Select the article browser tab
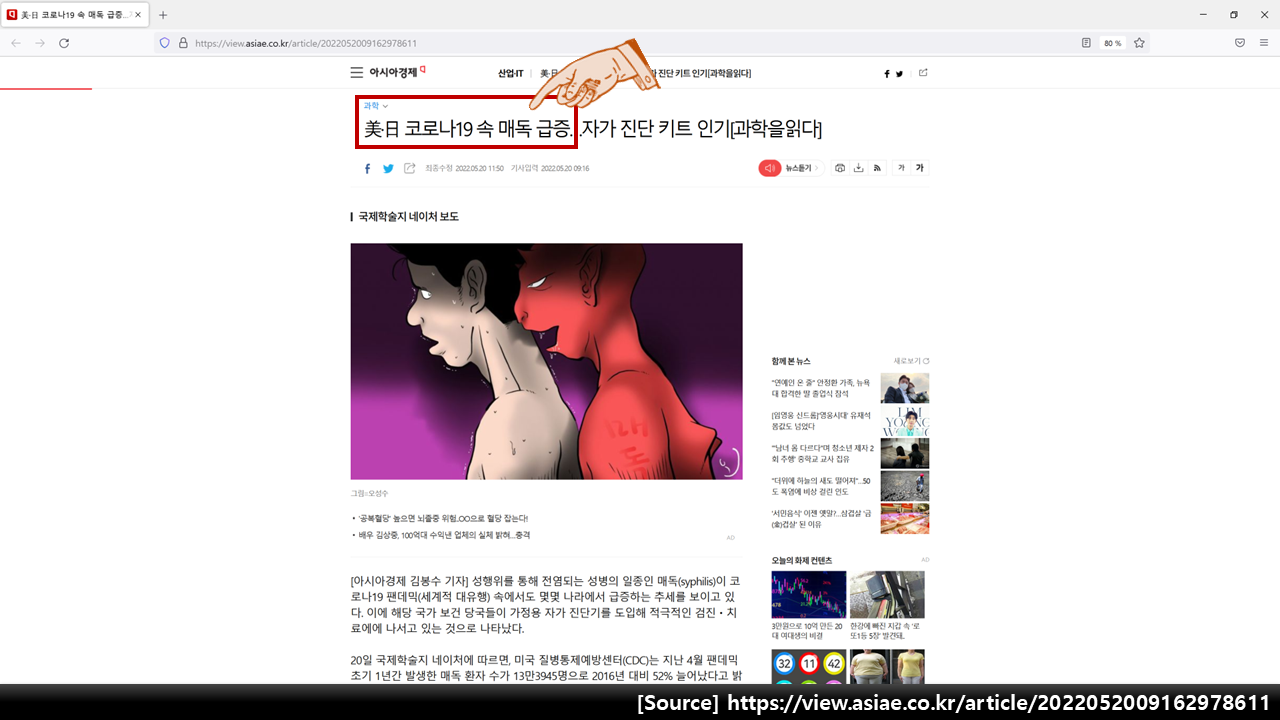Viewport: 1280px width, 720px height. coord(75,15)
